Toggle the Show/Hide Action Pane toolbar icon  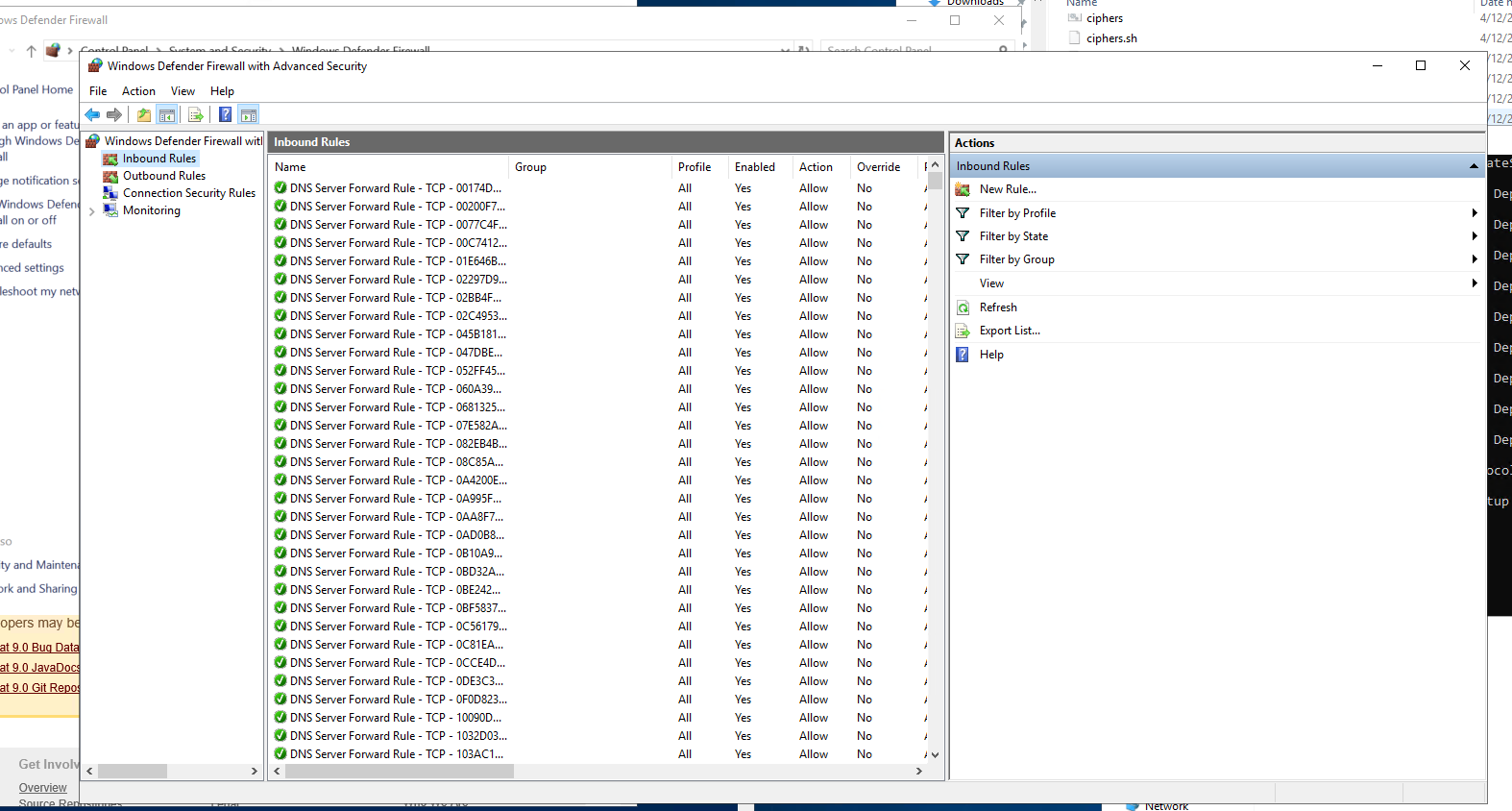coord(249,115)
